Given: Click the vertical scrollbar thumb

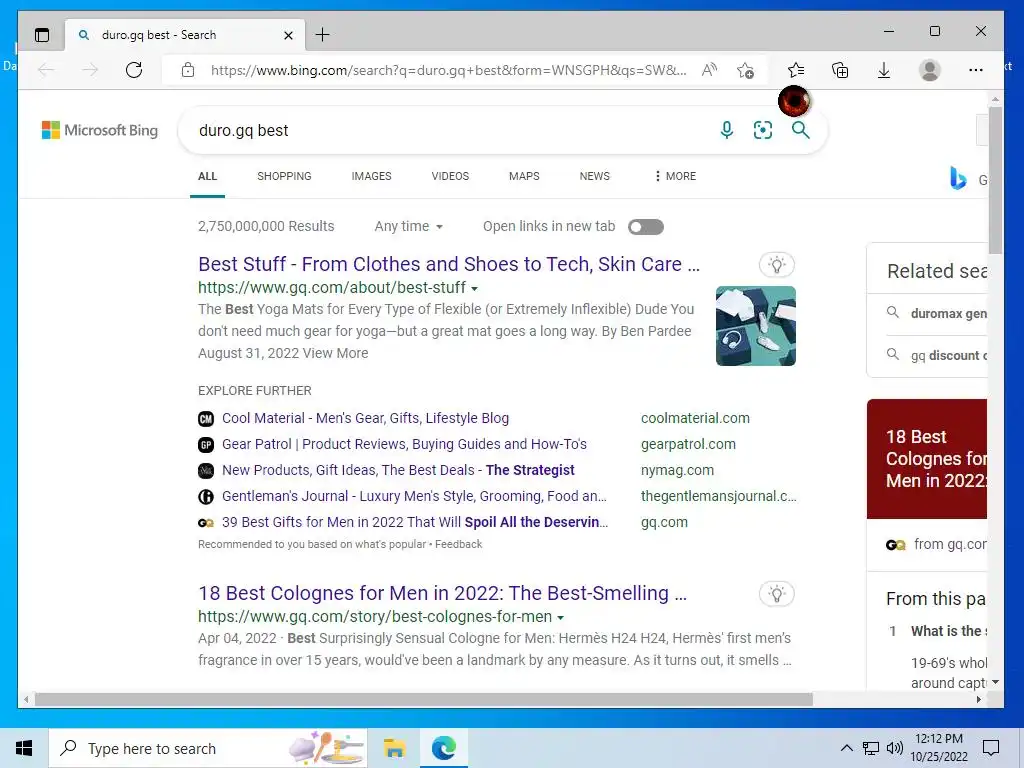Looking at the screenshot, I should point(995,180).
